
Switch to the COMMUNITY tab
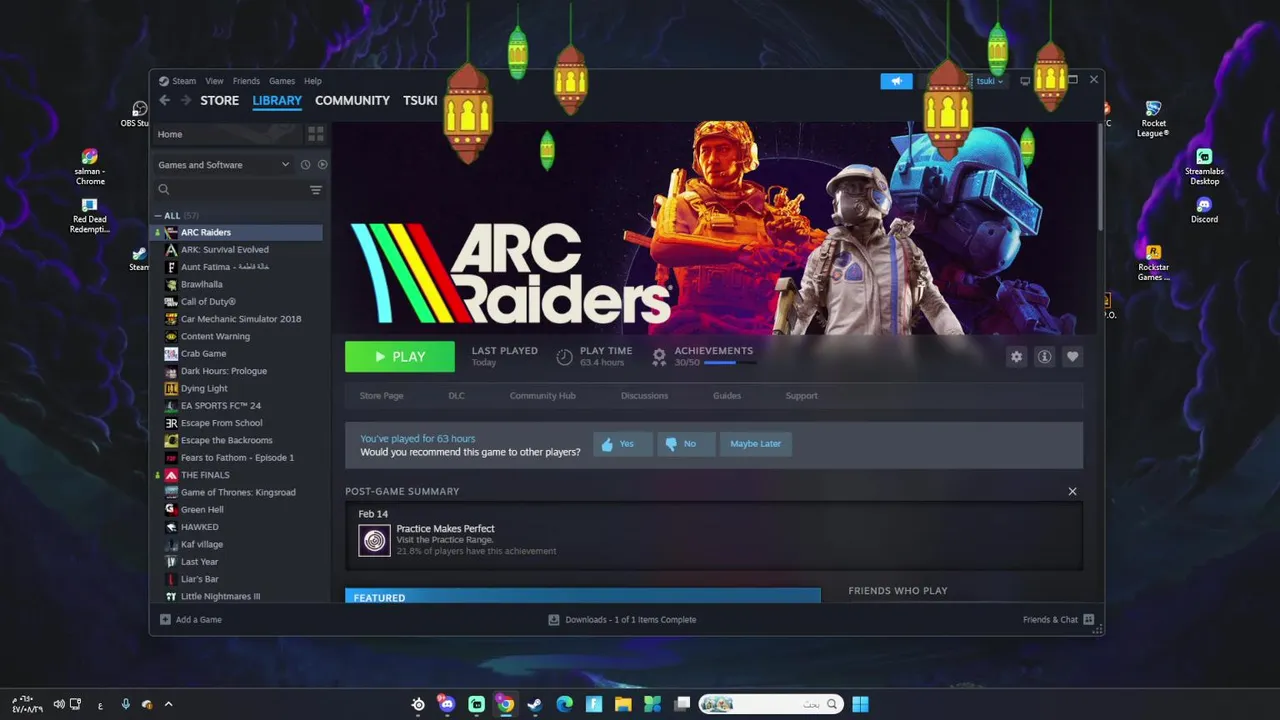352,101
